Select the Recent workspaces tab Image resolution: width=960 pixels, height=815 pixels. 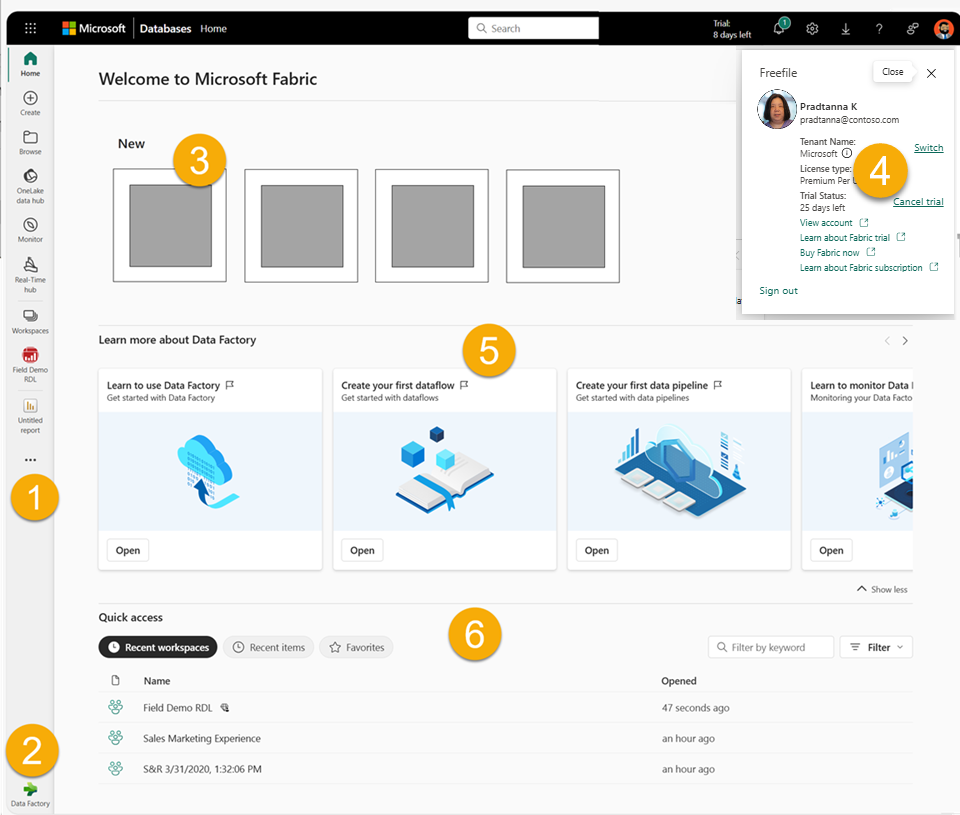(x=158, y=647)
